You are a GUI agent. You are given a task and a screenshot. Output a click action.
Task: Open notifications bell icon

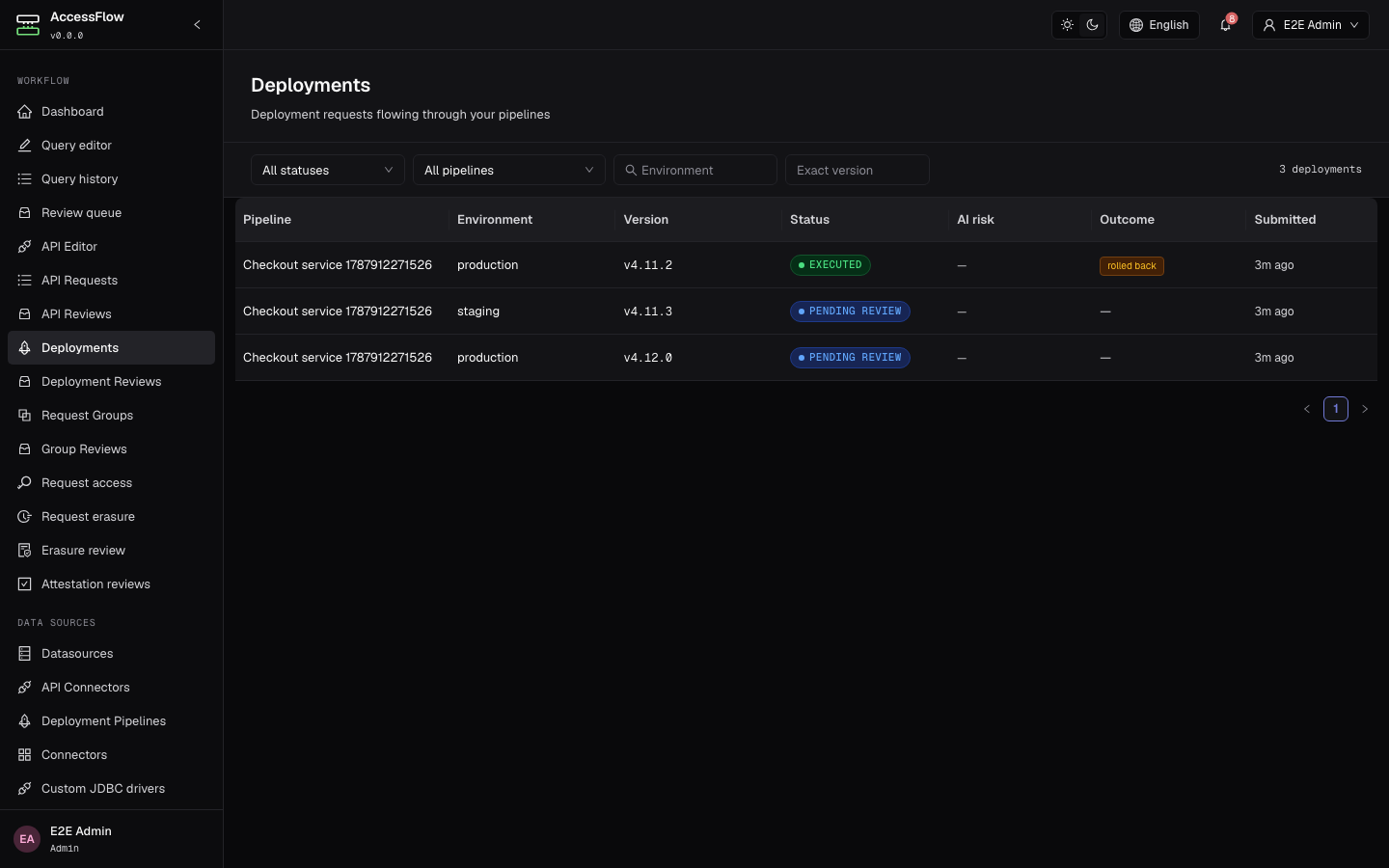tap(1226, 25)
